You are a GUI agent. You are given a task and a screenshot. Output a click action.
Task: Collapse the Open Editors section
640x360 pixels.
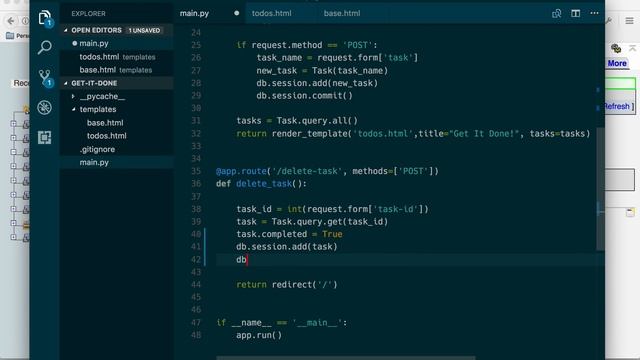pyautogui.click(x=66, y=30)
